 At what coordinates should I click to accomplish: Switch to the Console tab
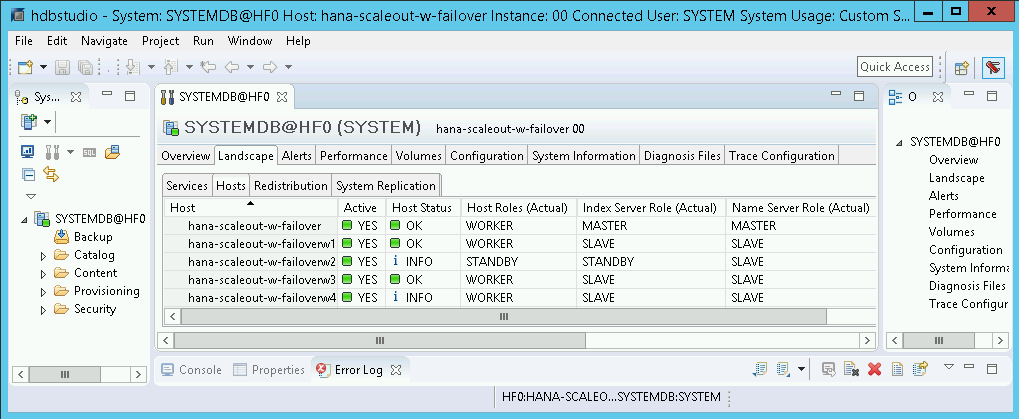[x=199, y=370]
